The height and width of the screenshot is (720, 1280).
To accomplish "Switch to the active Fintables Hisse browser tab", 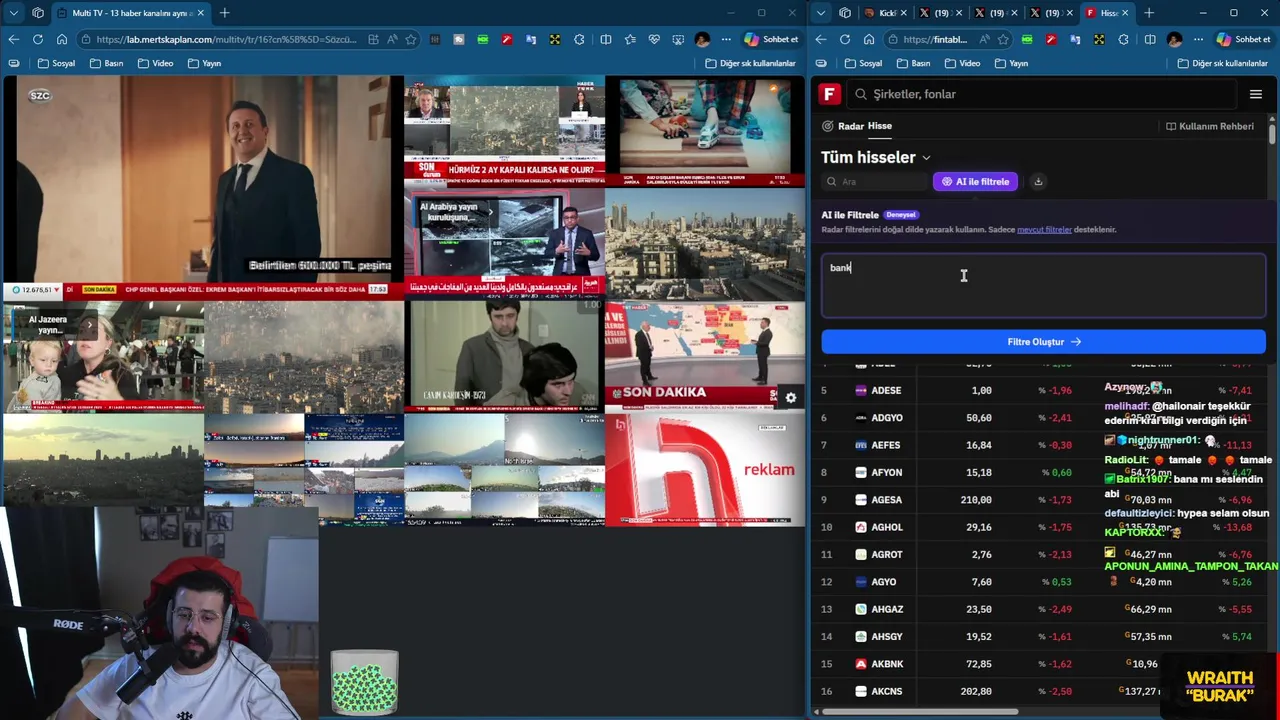I will point(1106,13).
